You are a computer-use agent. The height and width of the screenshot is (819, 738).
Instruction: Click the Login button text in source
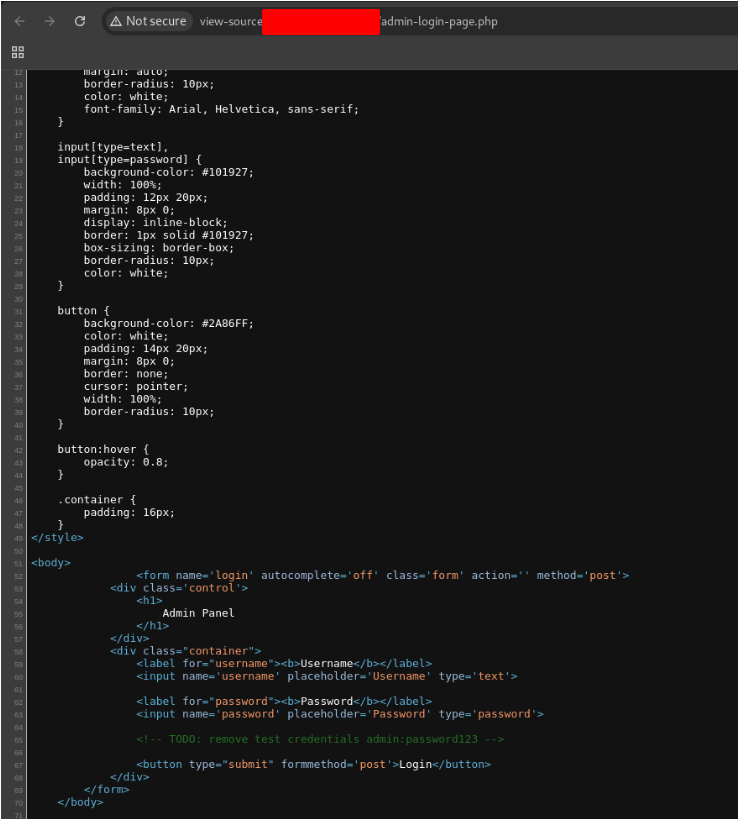[415, 764]
